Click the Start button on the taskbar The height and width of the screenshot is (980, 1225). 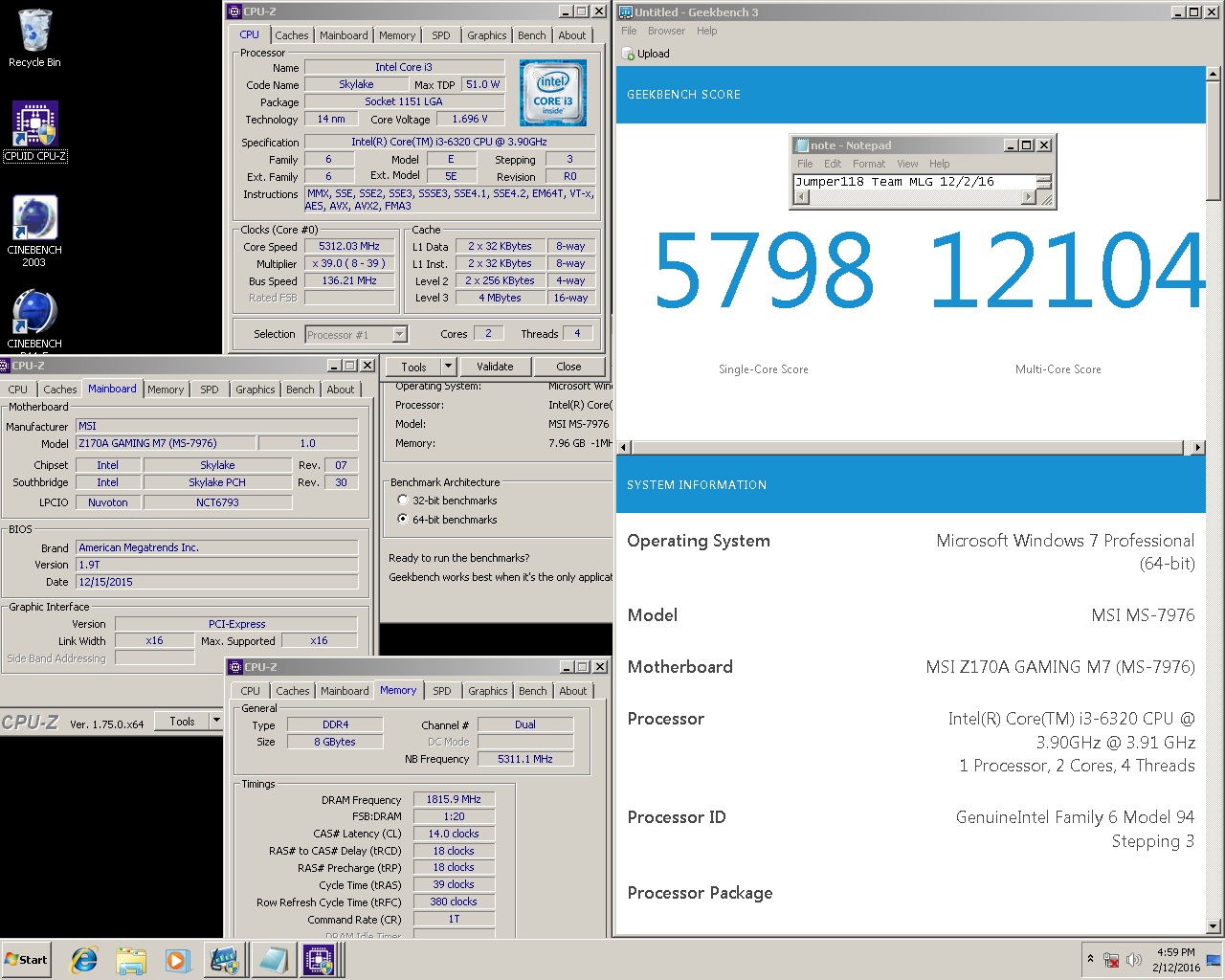[27, 960]
